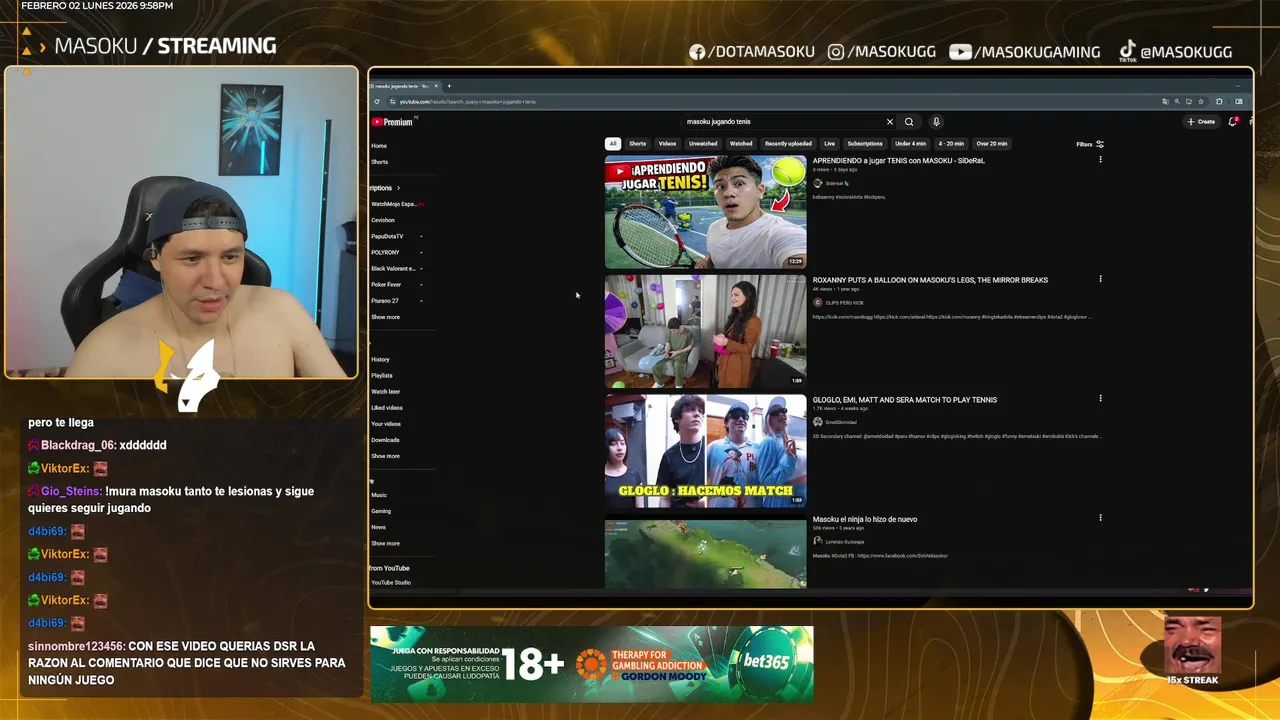This screenshot has width=1280, height=720.
Task: Select the Live filter chip
Action: [829, 144]
